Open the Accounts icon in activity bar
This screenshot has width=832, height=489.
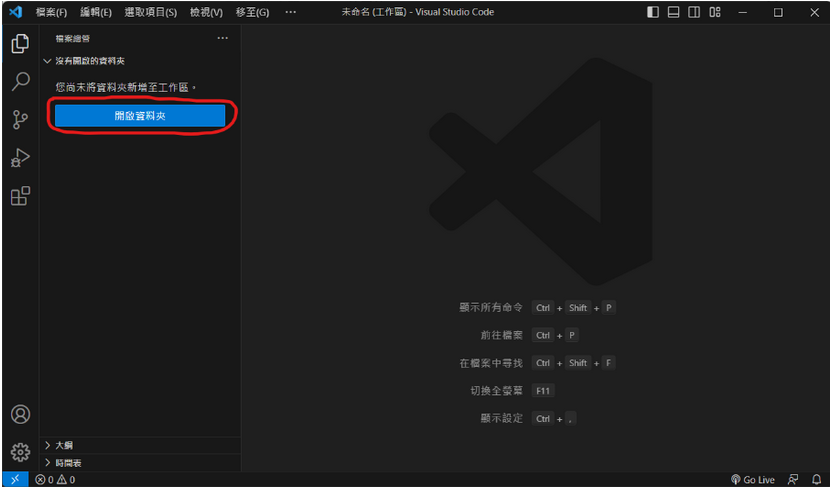click(x=20, y=414)
